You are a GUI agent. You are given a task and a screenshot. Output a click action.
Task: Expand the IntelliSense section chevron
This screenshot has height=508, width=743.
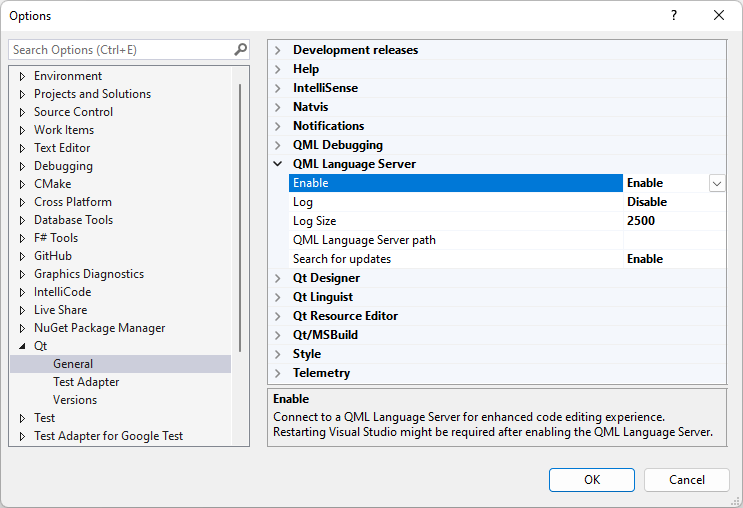[x=278, y=88]
